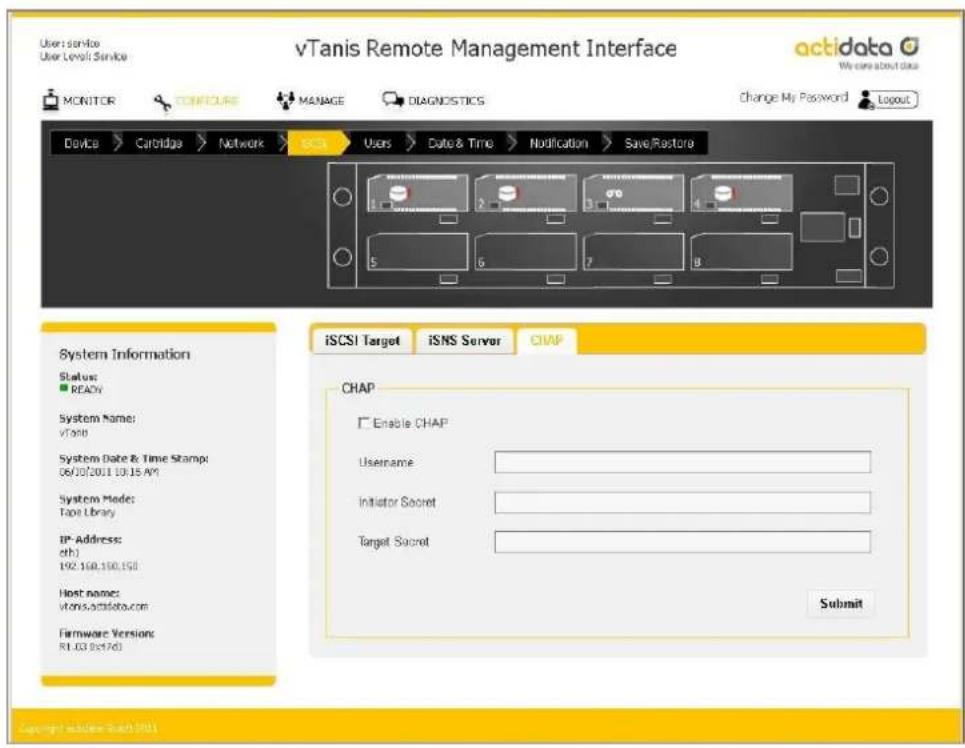Image resolution: width=965 pixels, height=748 pixels.
Task: Click the Logout button
Action: [894, 100]
